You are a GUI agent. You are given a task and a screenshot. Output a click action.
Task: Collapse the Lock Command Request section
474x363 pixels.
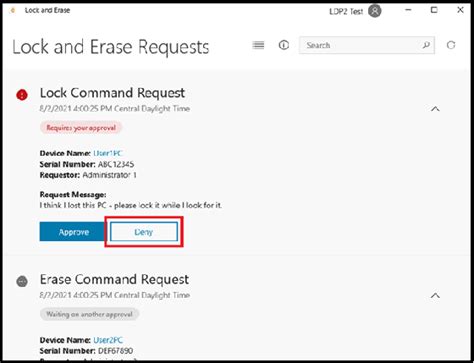click(x=435, y=109)
